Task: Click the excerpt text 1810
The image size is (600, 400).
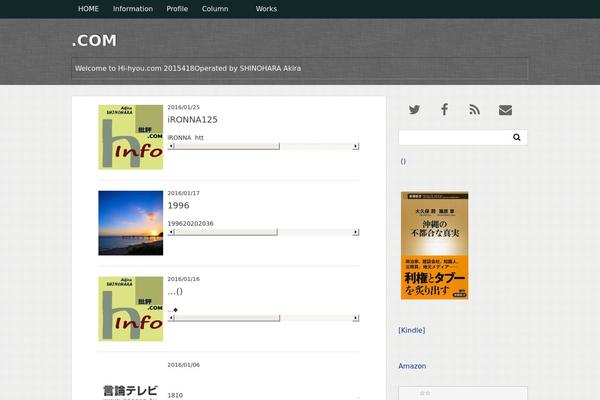Action: [175, 395]
